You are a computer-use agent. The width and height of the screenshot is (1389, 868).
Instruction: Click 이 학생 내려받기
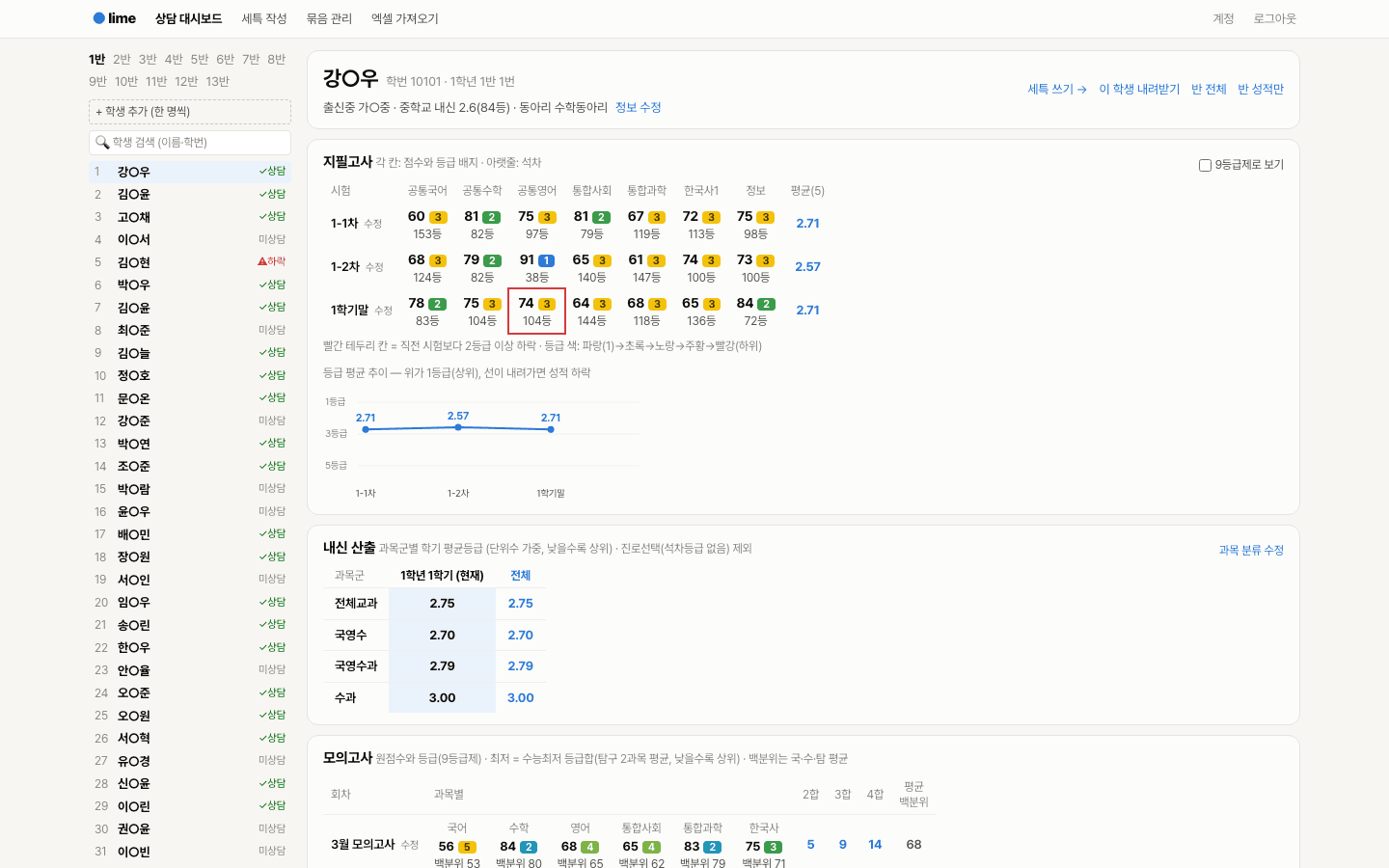coord(1139,89)
